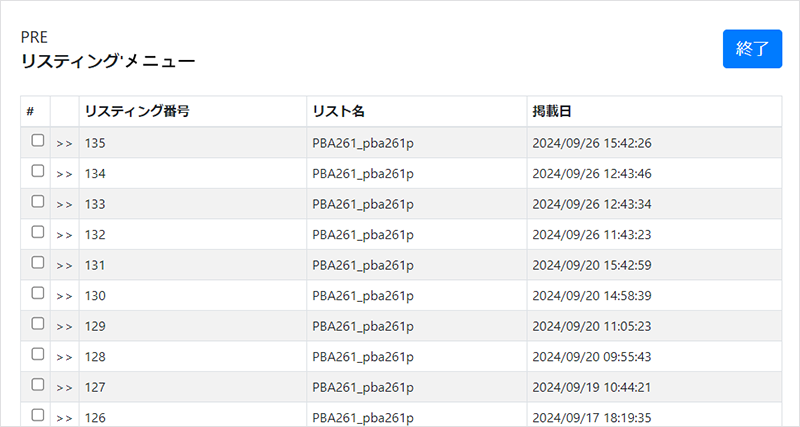This screenshot has width=800, height=427.
Task: Select the date 2024/09/20 14:58:39 cell
Action: click(x=654, y=295)
